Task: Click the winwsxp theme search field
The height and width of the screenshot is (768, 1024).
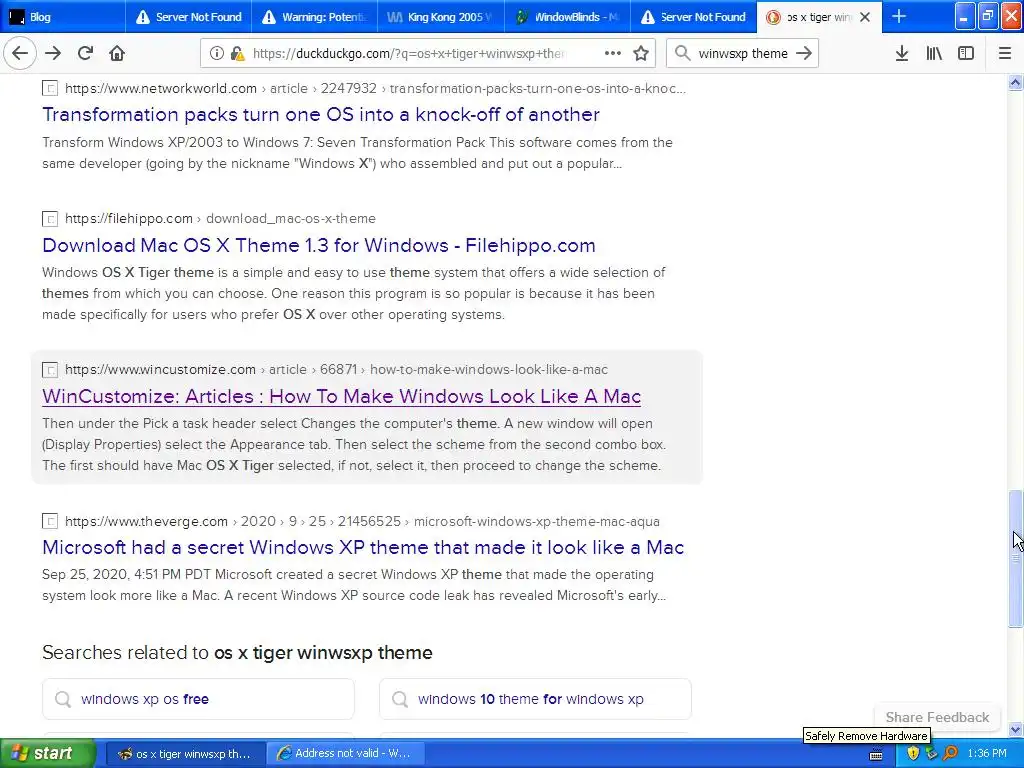Action: pyautogui.click(x=743, y=54)
